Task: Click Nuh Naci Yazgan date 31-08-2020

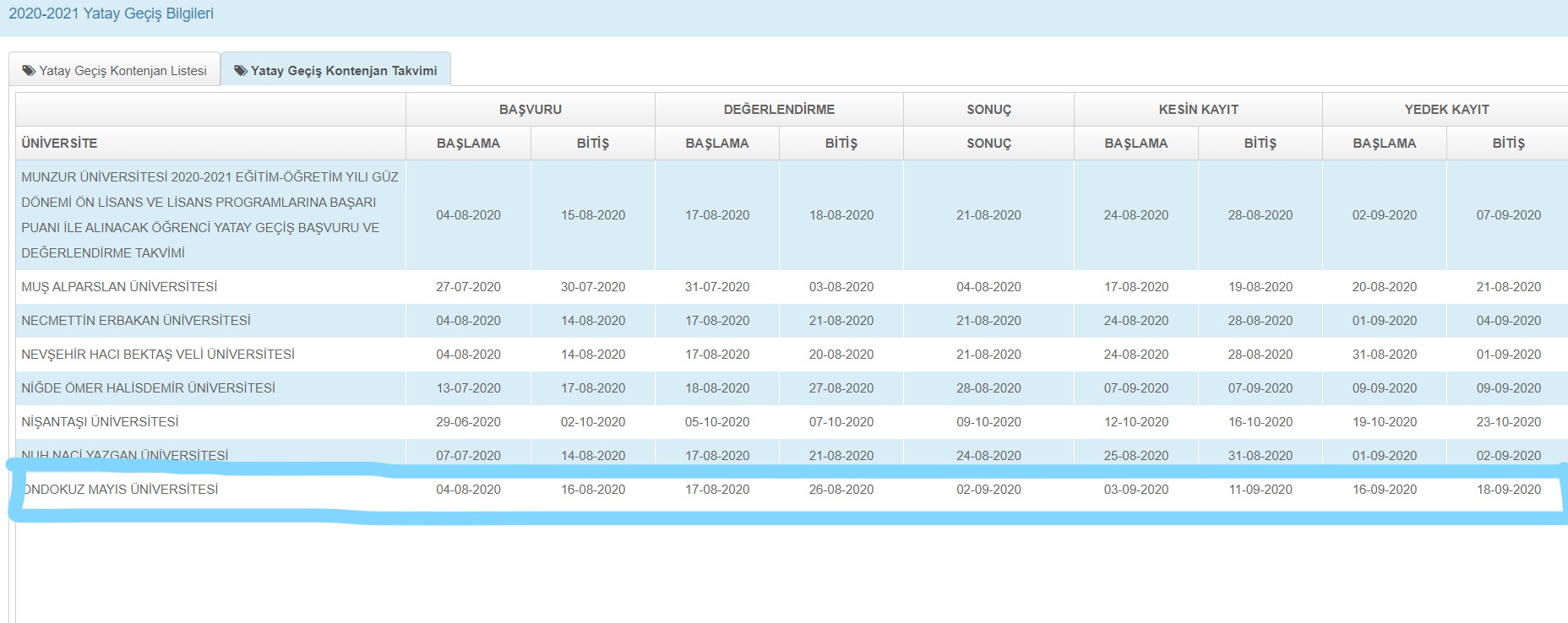Action: tap(1260, 456)
